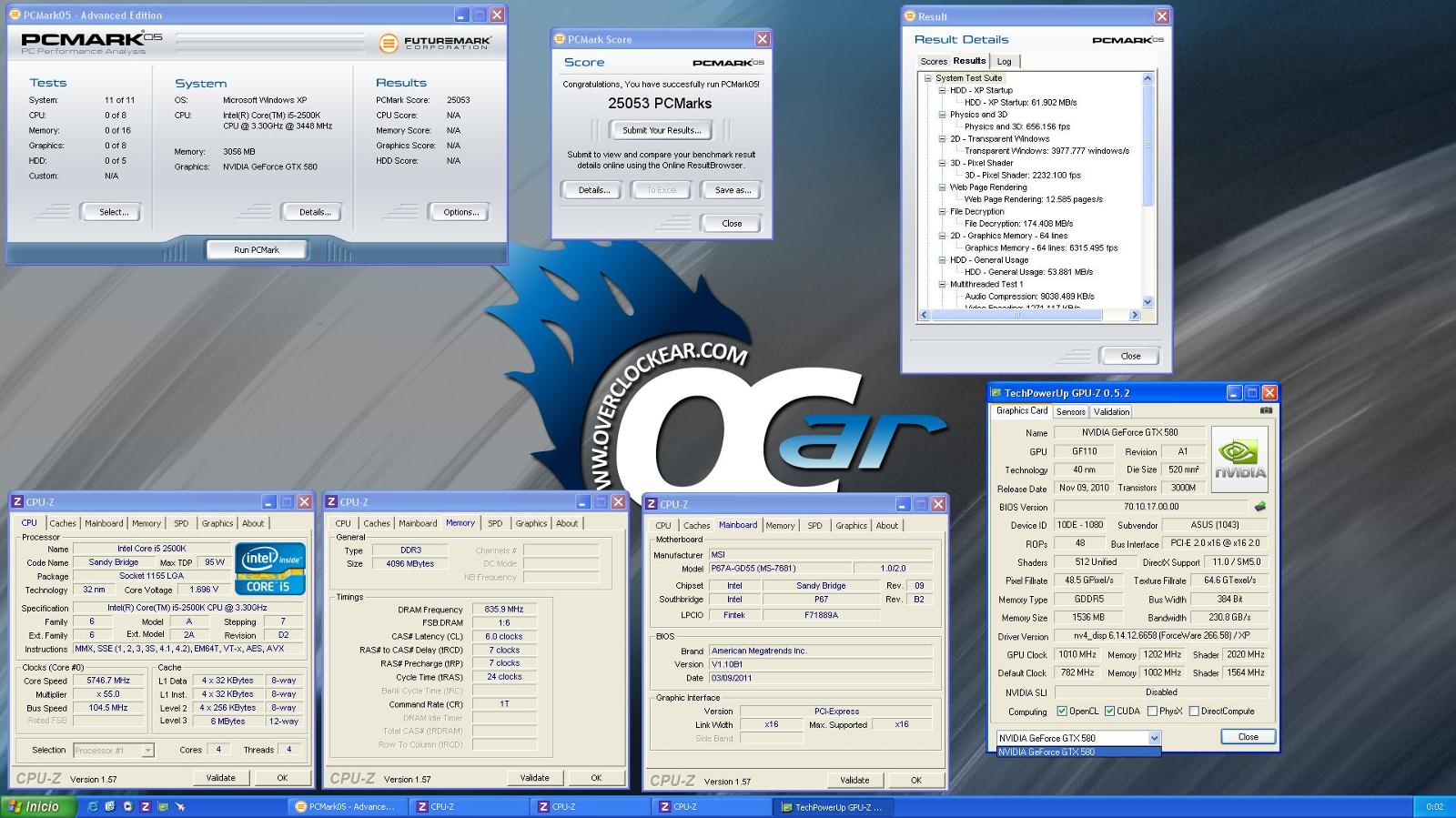The height and width of the screenshot is (818, 1456).
Task: Click the right arrow of Result horizontal scrollbar
Action: click(1134, 315)
